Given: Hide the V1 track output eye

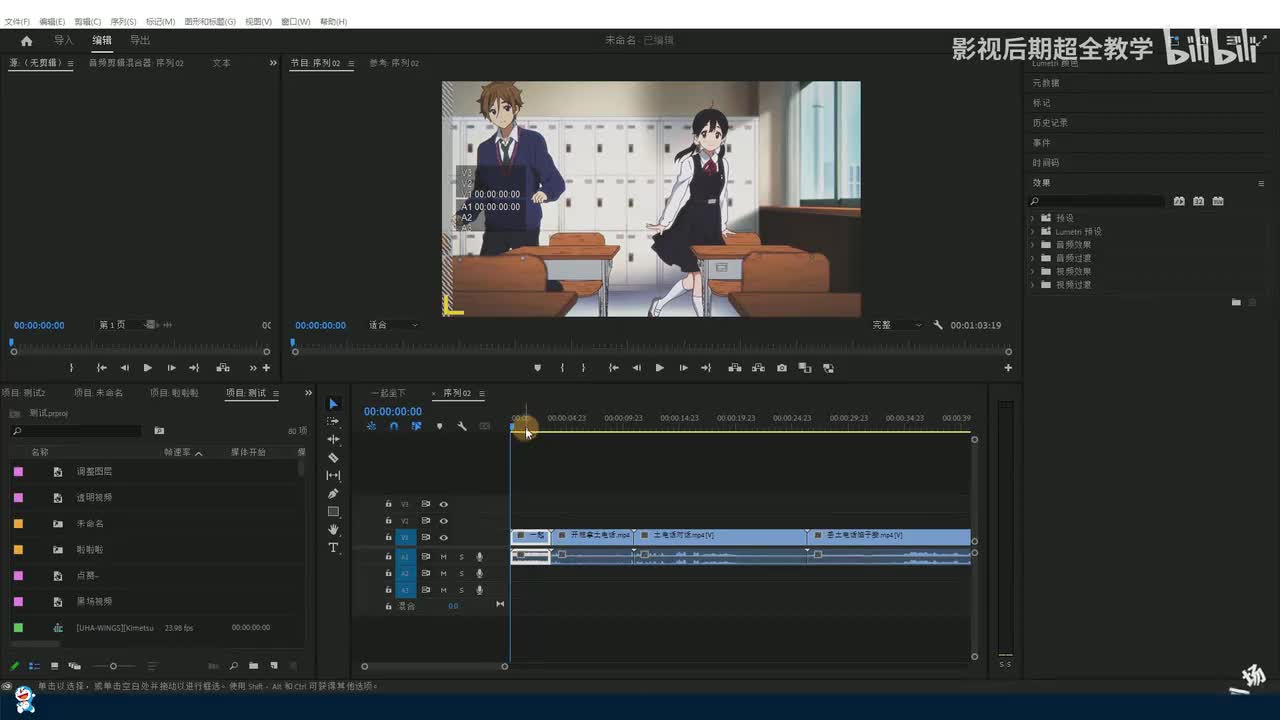Looking at the screenshot, I should click(443, 538).
